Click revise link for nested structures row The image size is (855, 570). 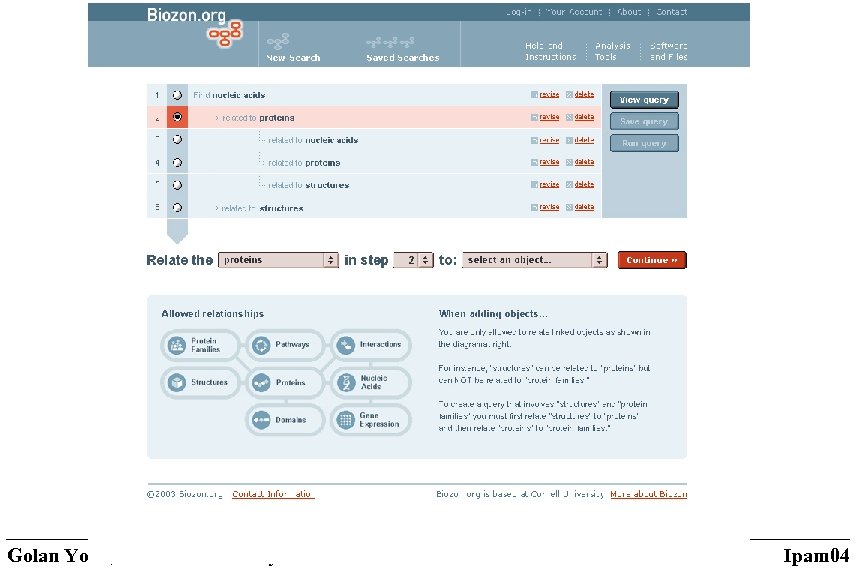click(x=549, y=185)
